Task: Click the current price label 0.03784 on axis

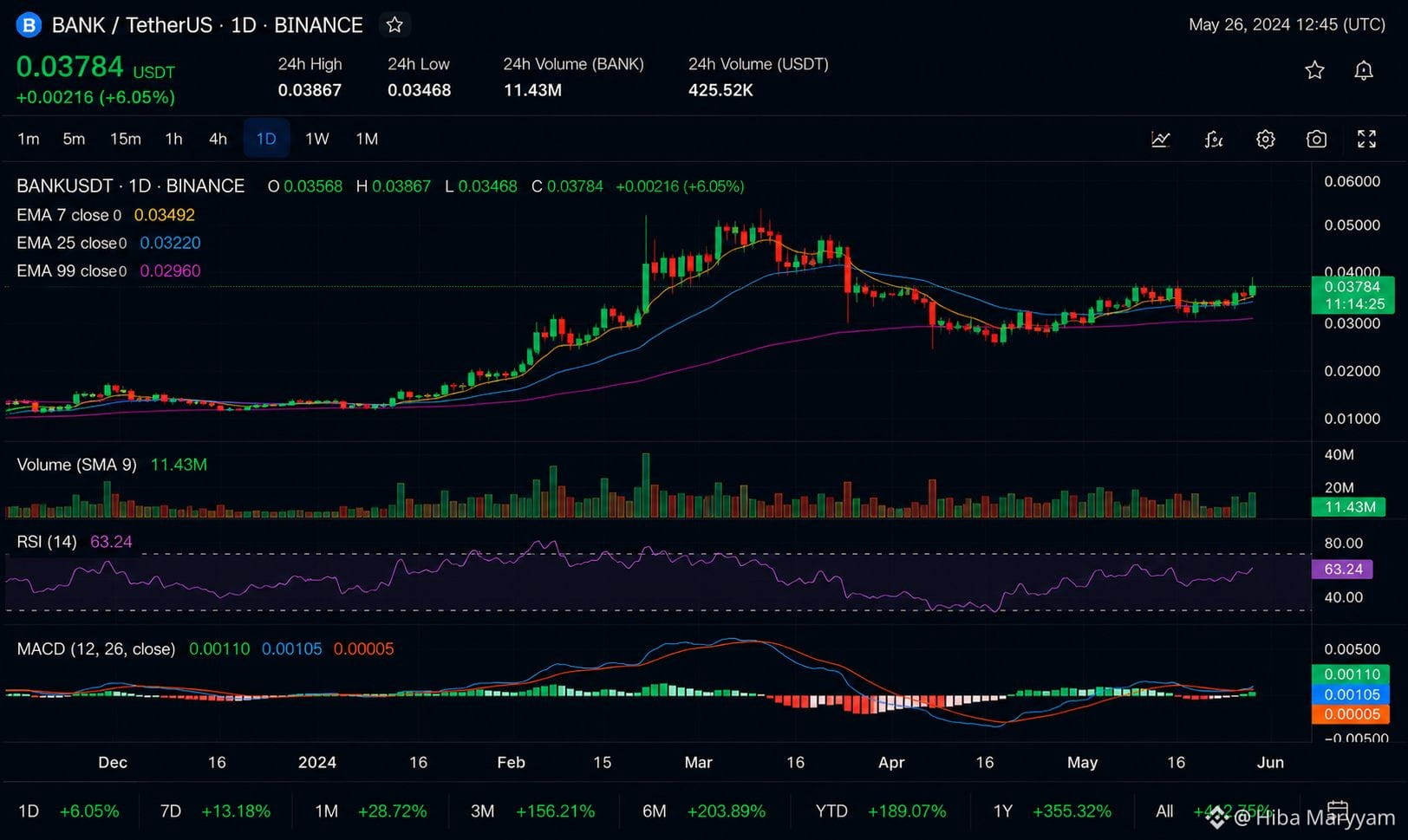Action: point(1353,287)
